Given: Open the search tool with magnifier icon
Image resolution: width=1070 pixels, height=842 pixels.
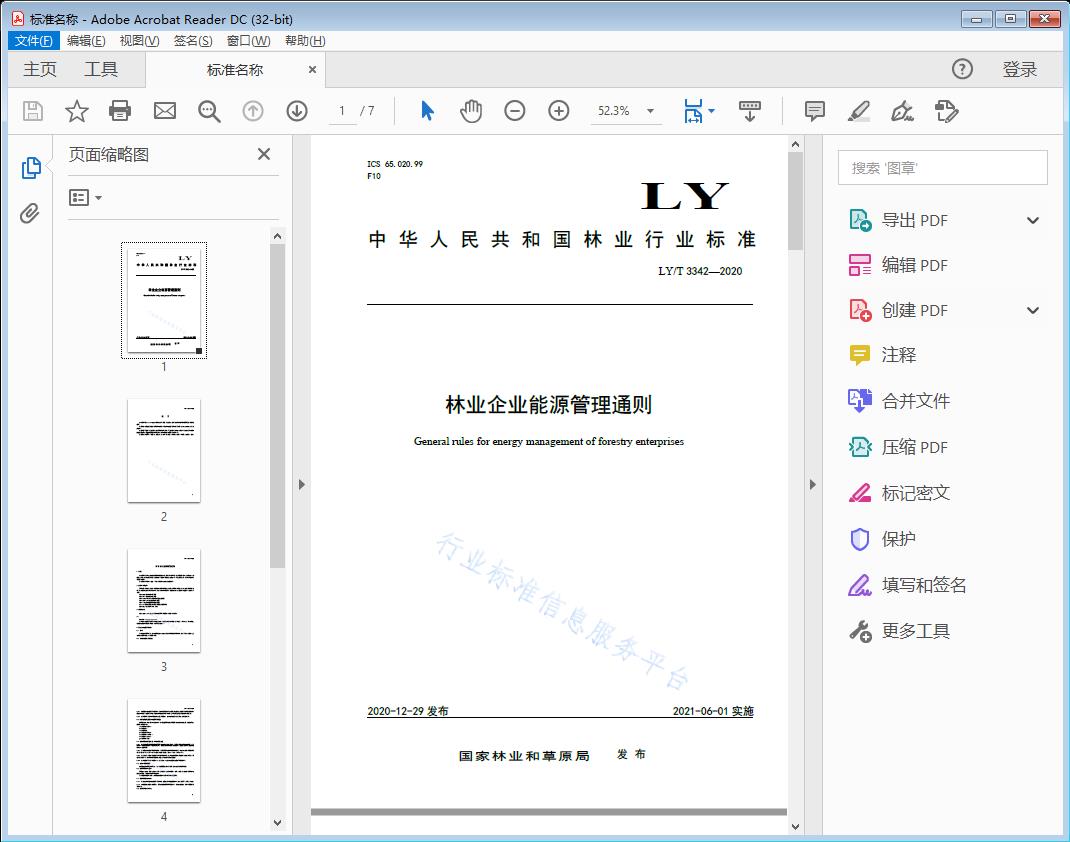Looking at the screenshot, I should pyautogui.click(x=209, y=111).
